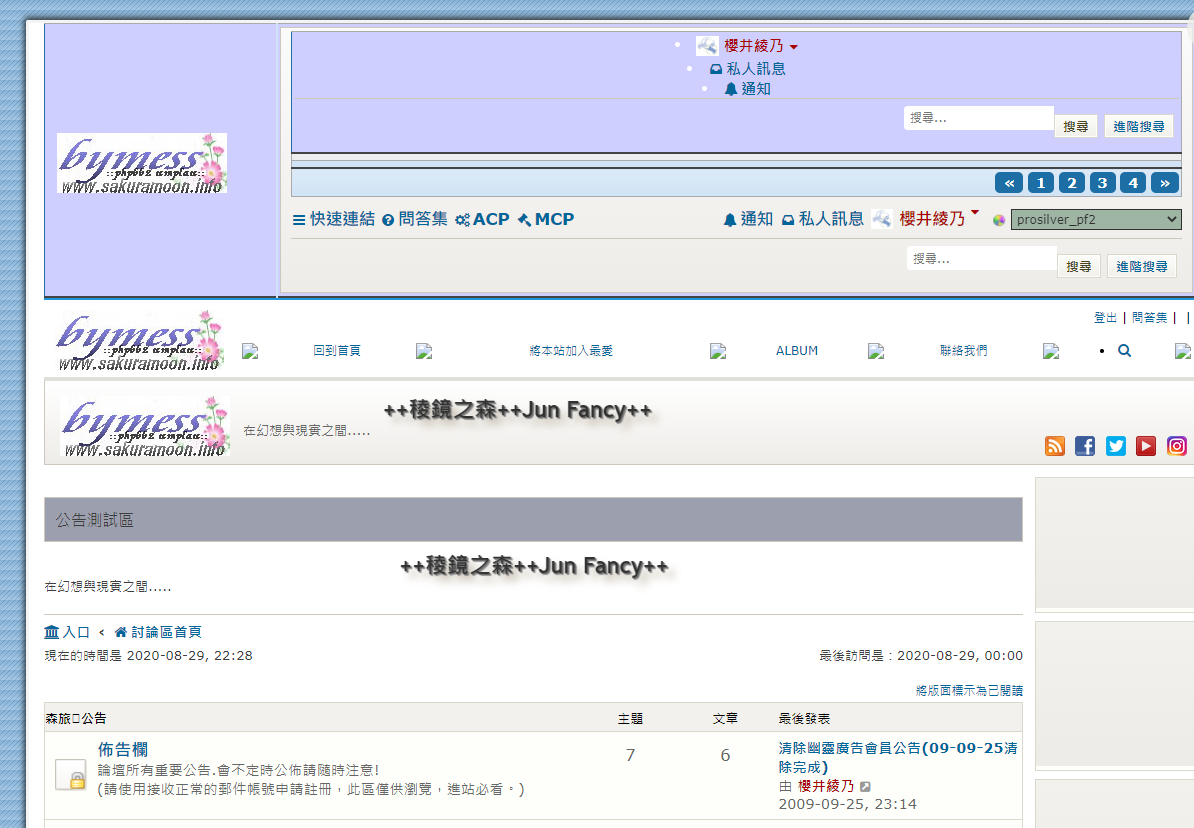Open the Facebook social icon

point(1085,446)
